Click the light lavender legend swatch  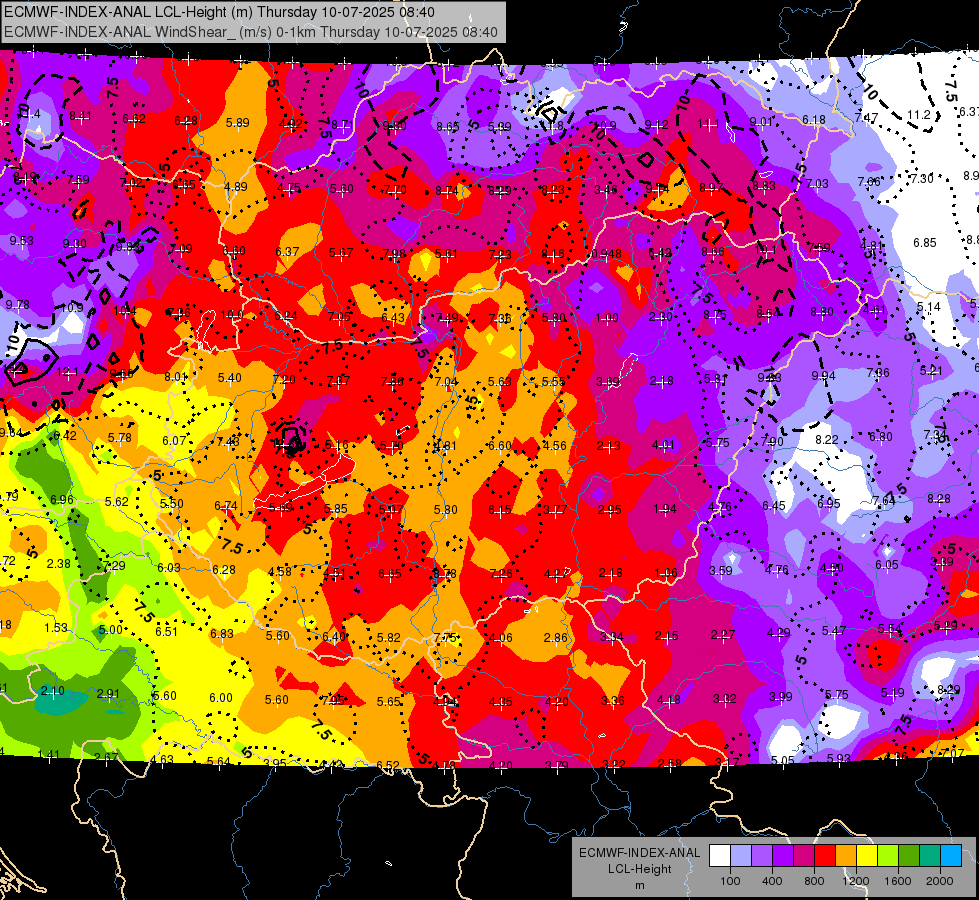pyautogui.click(x=741, y=856)
